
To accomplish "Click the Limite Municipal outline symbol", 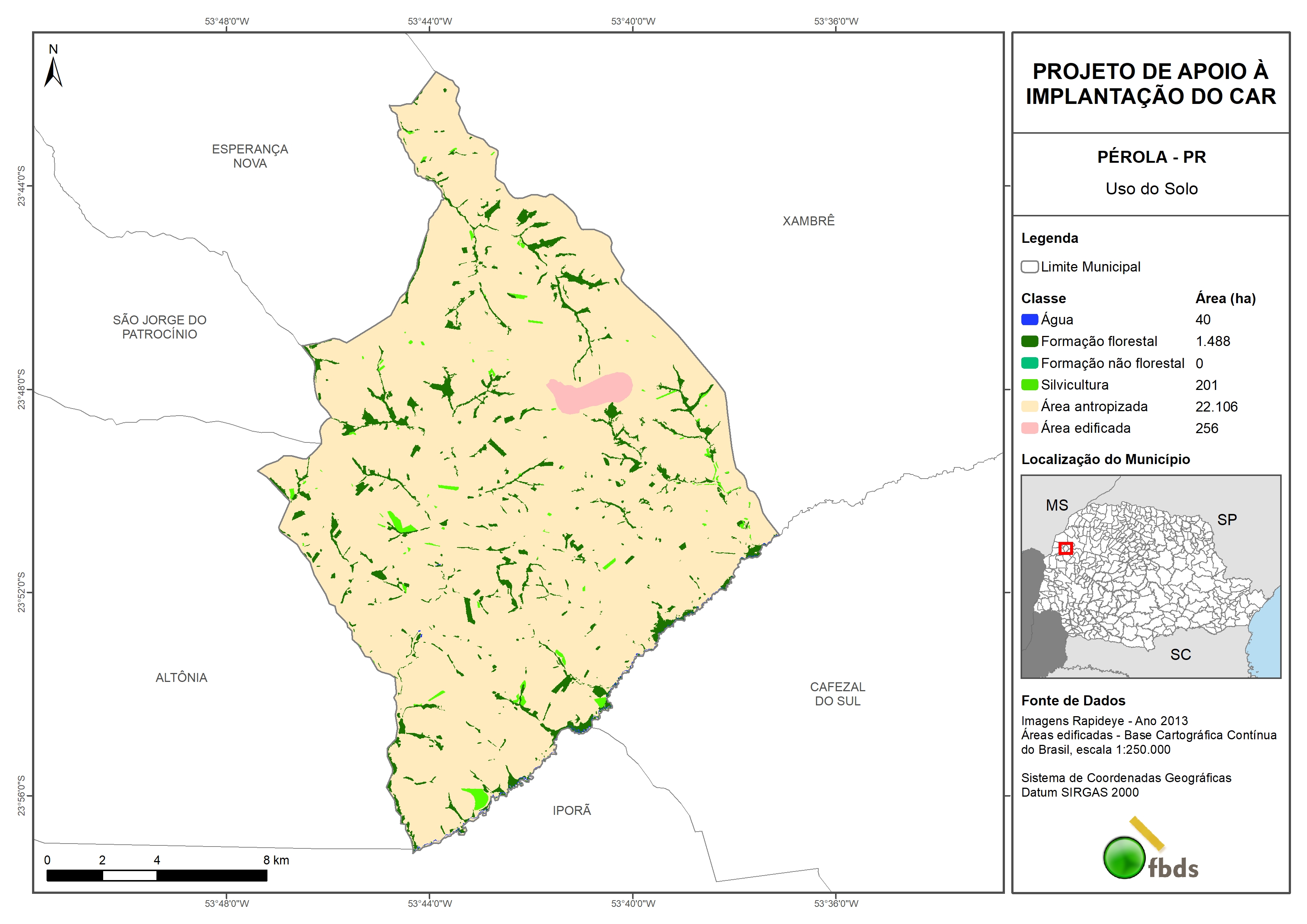I will coord(1029,267).
